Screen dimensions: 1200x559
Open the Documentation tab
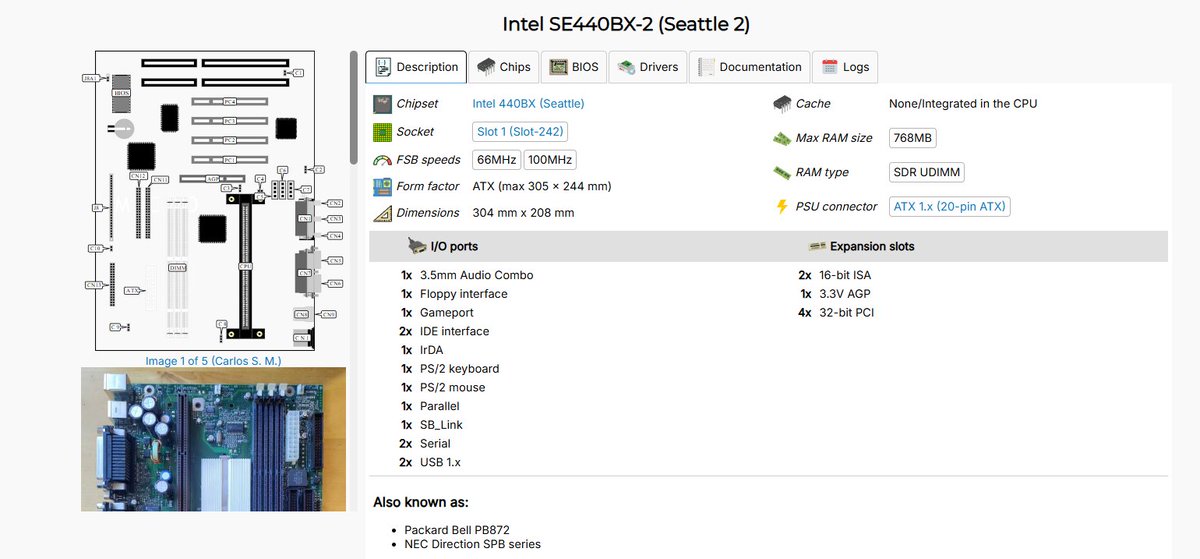point(750,67)
